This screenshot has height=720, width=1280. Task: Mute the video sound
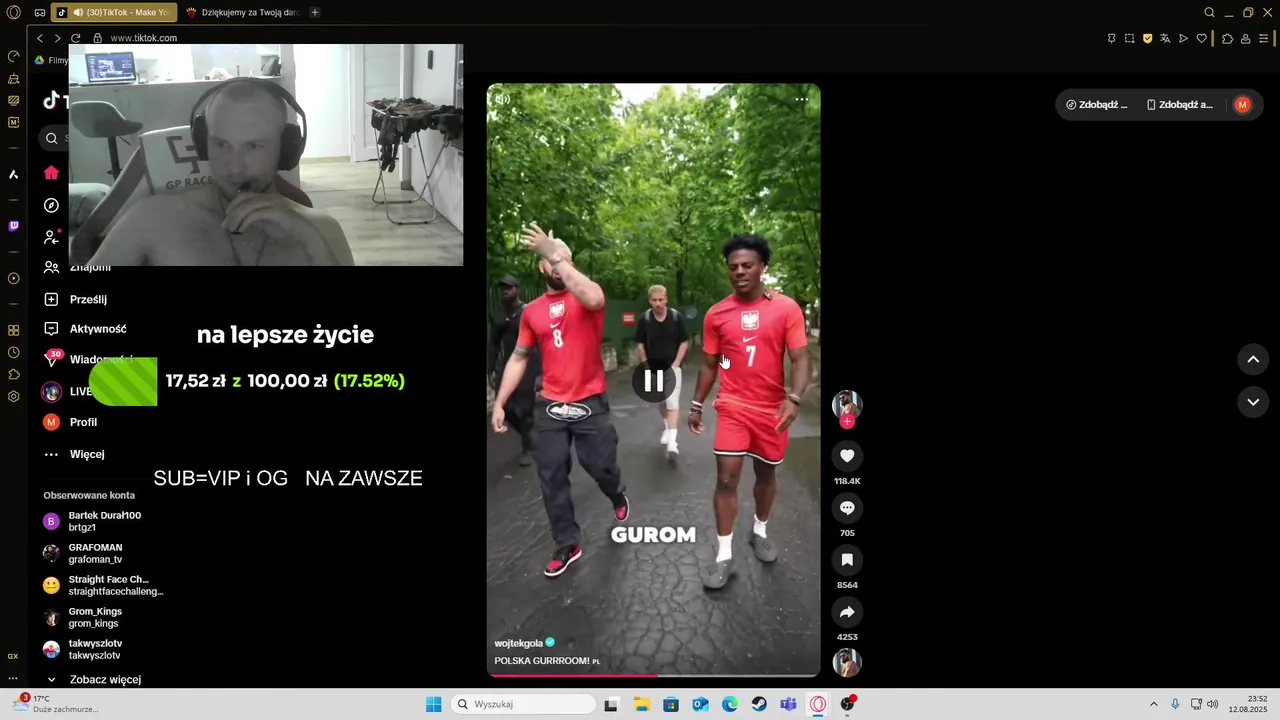coord(503,99)
